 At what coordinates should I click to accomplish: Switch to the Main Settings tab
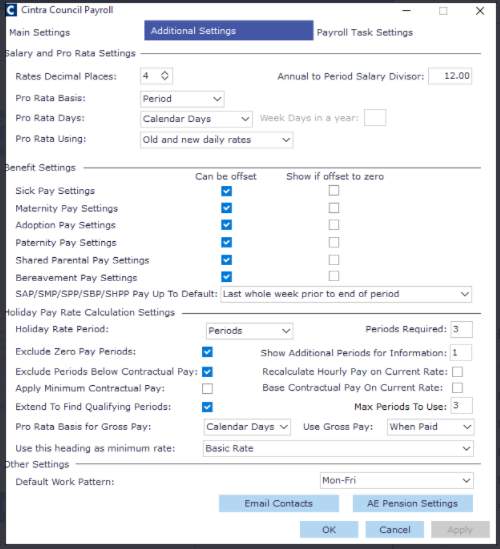(x=40, y=33)
